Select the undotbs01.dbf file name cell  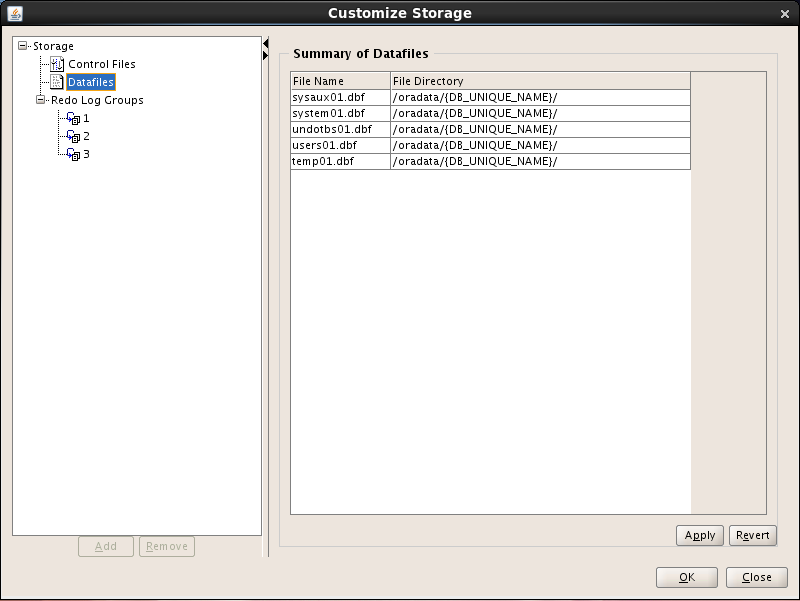pyautogui.click(x=340, y=129)
